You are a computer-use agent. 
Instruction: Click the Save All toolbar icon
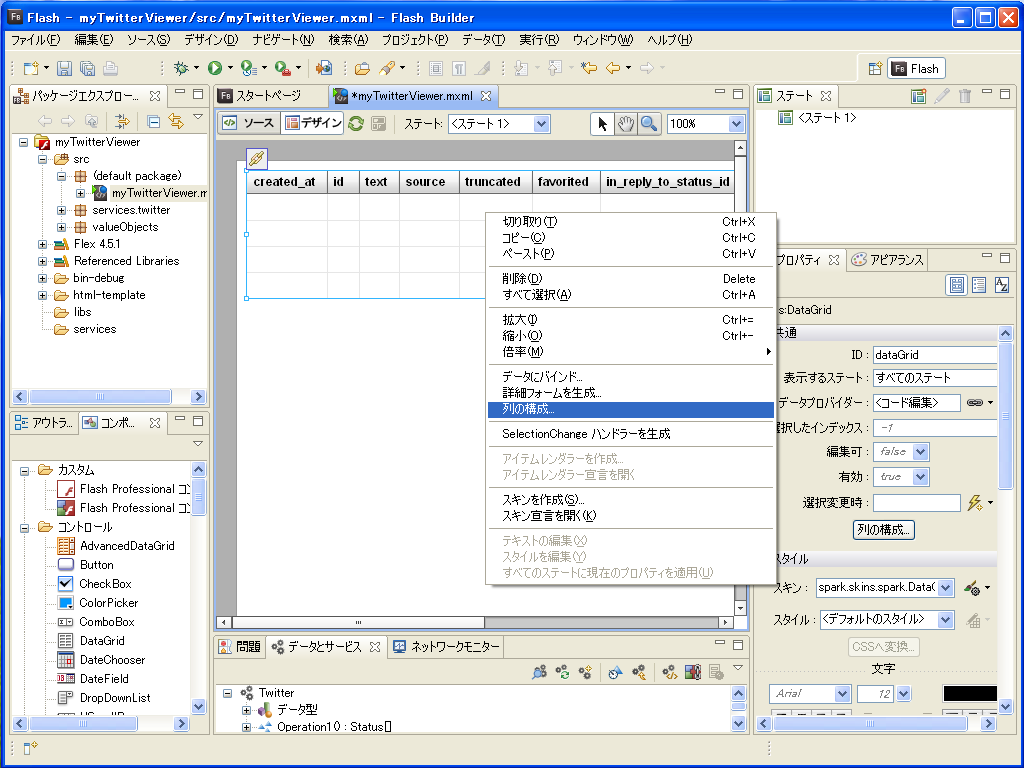pyautogui.click(x=87, y=68)
